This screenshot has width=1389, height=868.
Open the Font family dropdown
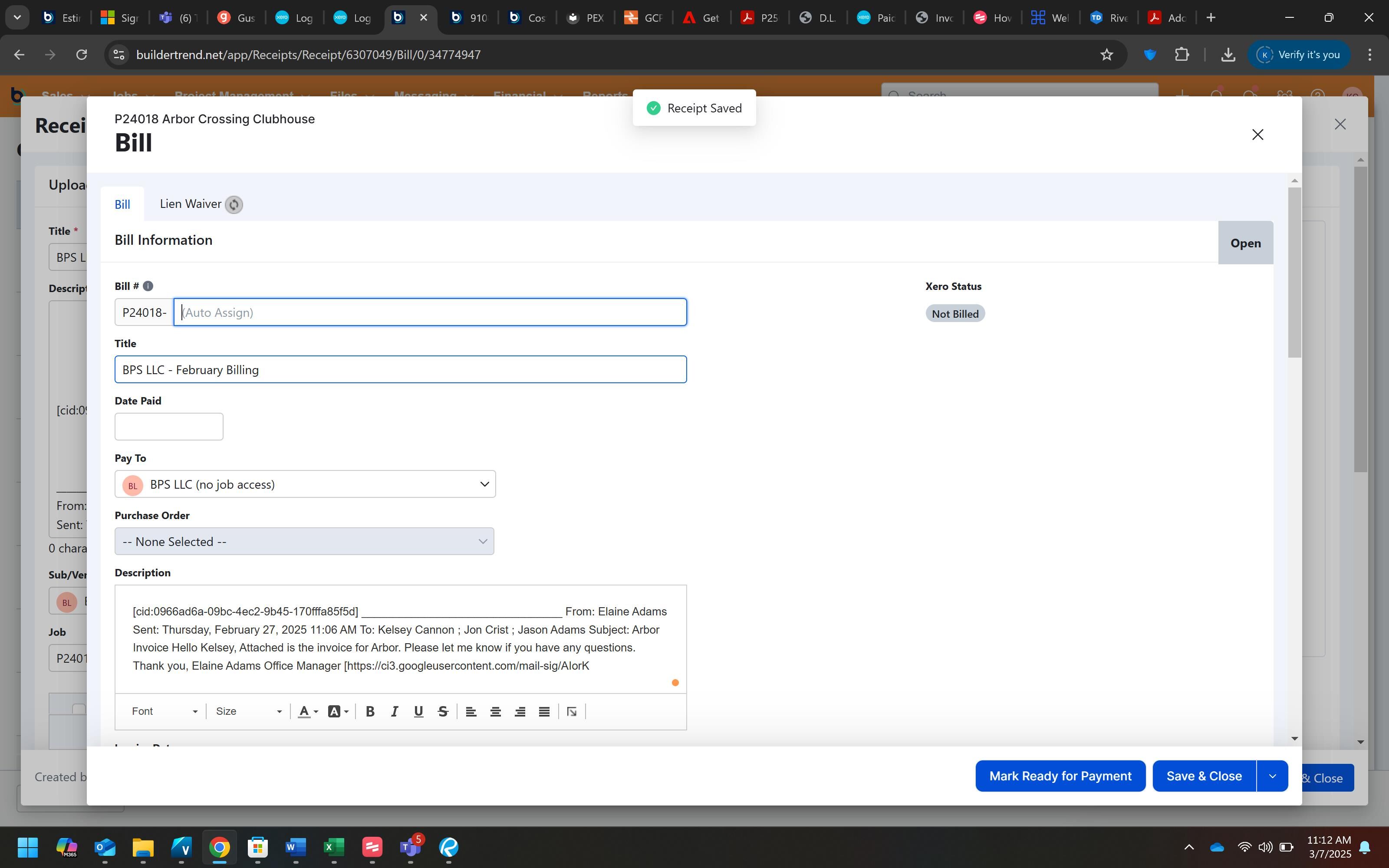pyautogui.click(x=164, y=712)
